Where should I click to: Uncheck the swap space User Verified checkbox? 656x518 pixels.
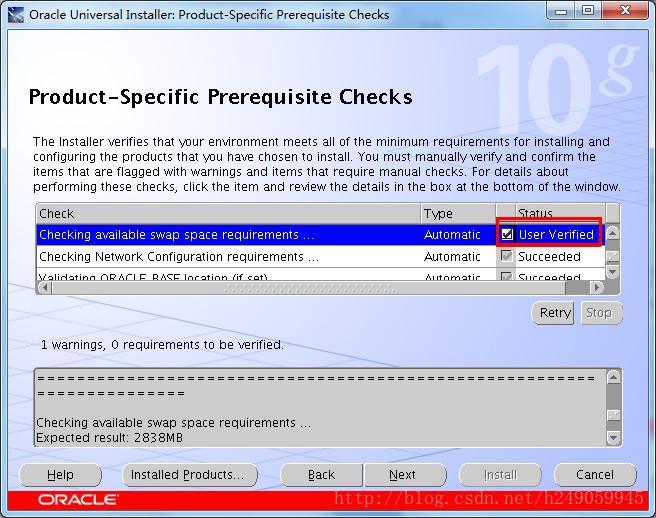tap(507, 234)
